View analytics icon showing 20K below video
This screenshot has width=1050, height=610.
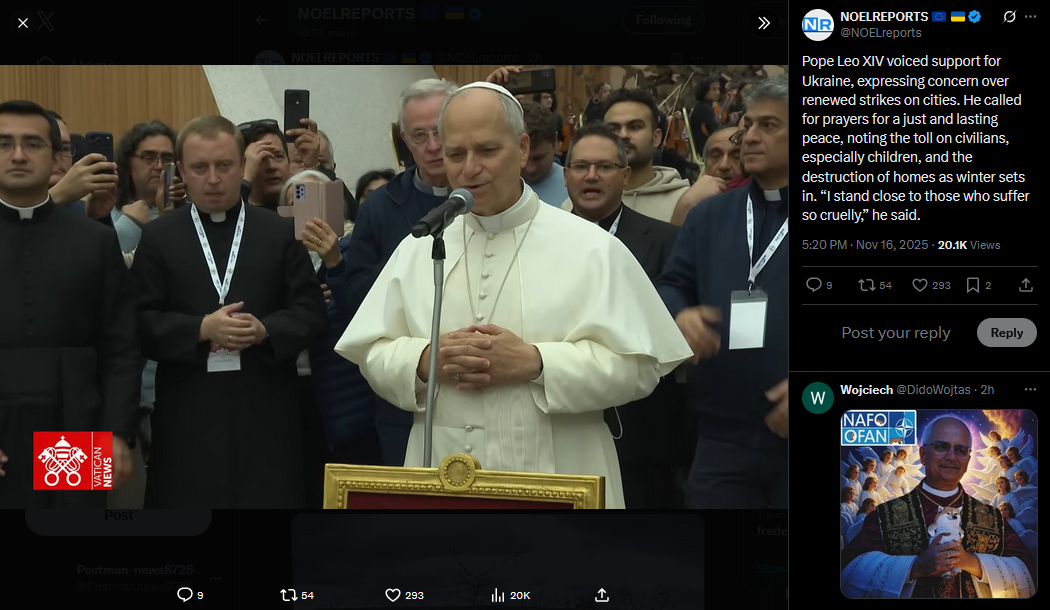[x=498, y=595]
